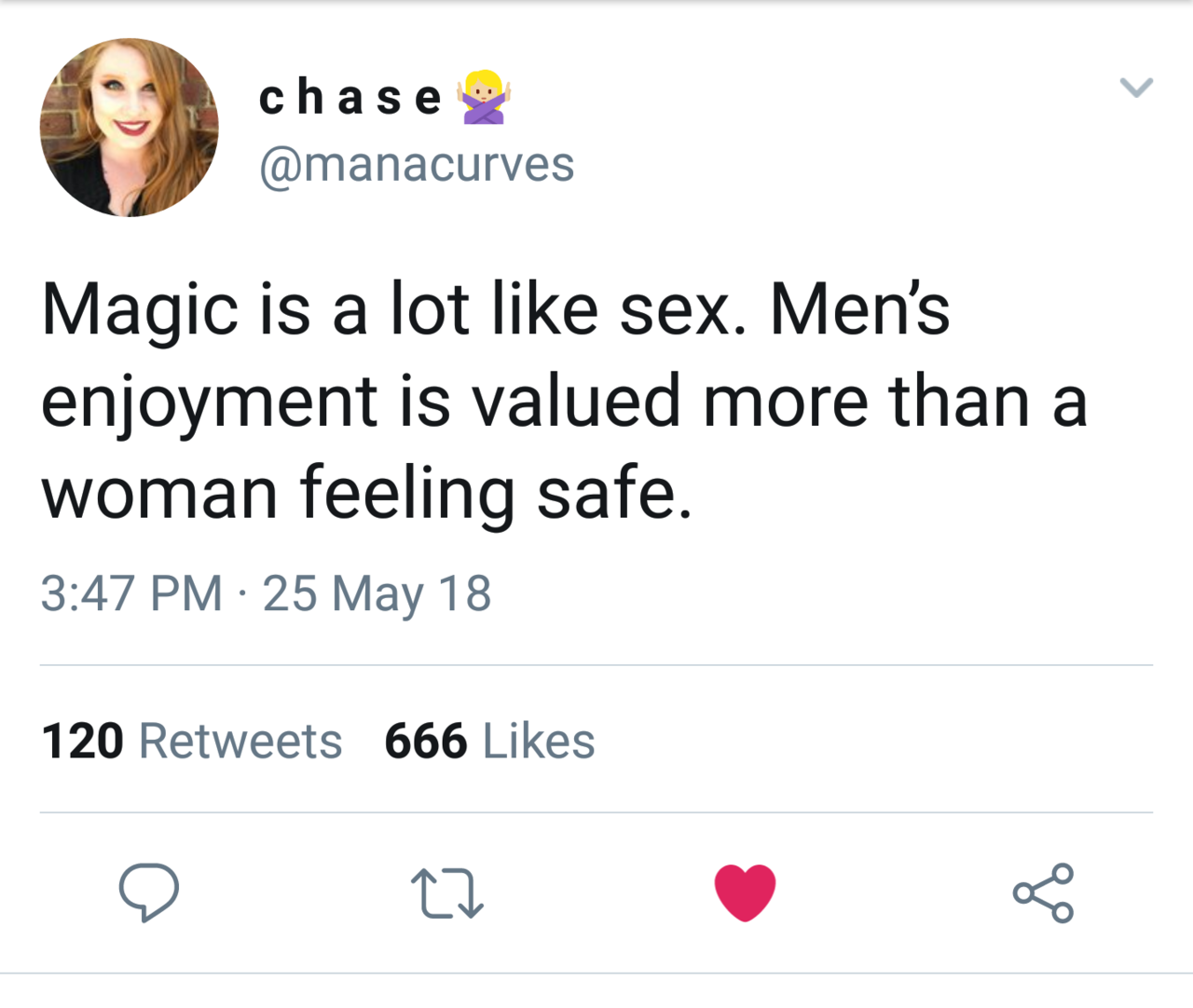Retweet this tweet using the arrows icon

[446, 893]
